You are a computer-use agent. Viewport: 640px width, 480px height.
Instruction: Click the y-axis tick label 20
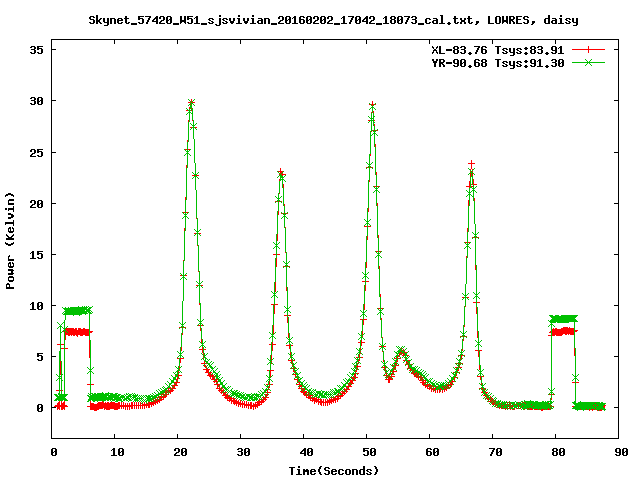tap(36, 204)
